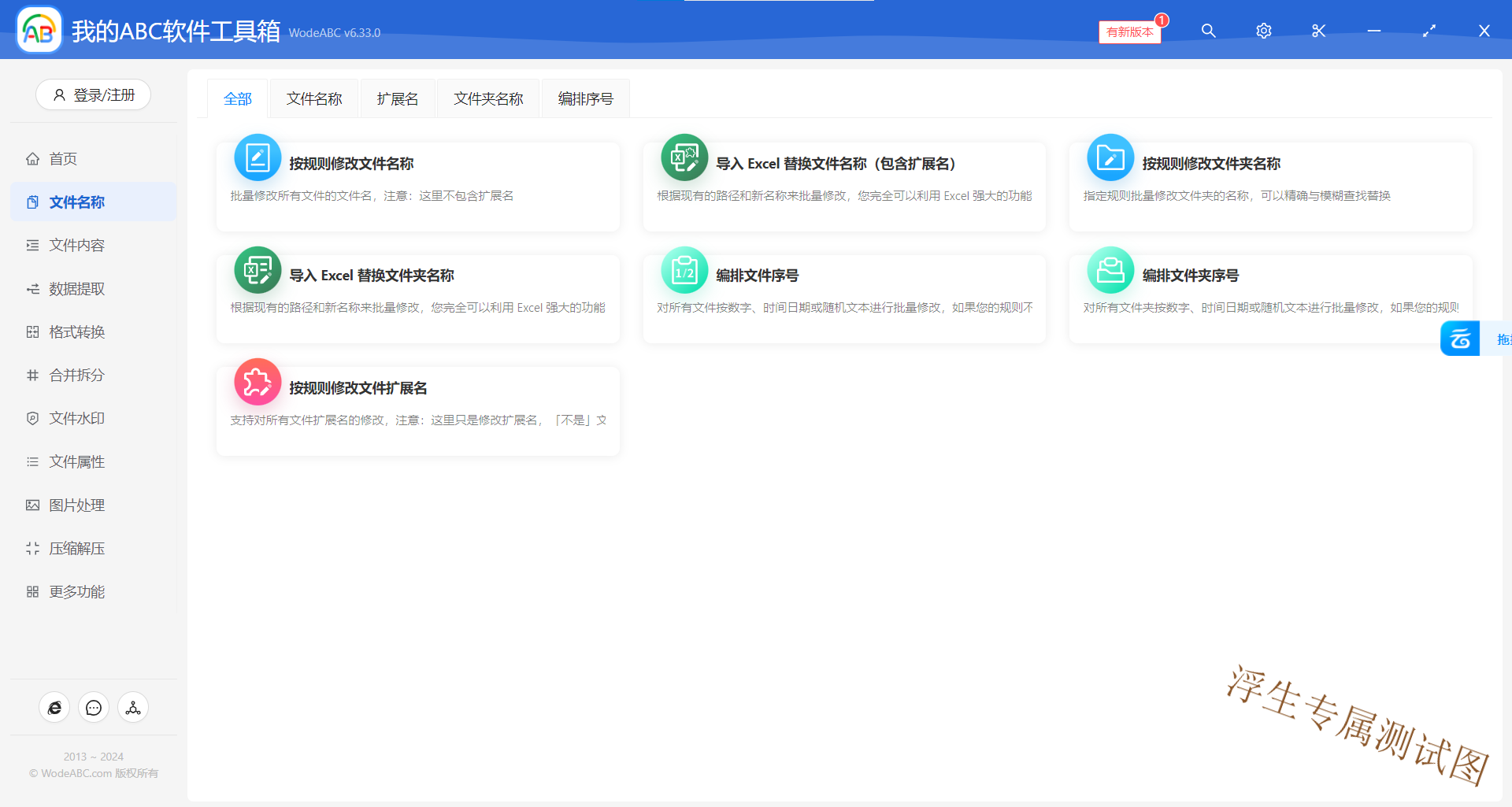Go to 格式转换 in sidebar menu
This screenshot has height=807, width=1512.
76,332
